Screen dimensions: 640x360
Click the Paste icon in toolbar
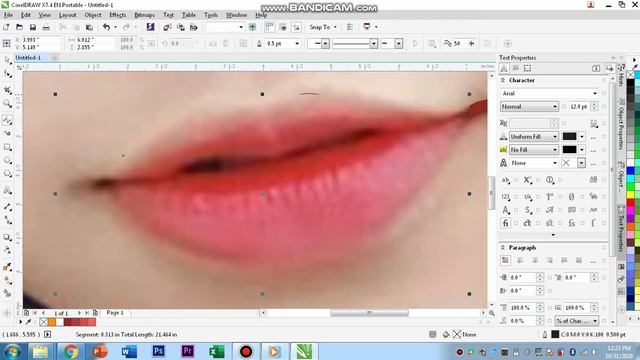pyautogui.click(x=89, y=27)
